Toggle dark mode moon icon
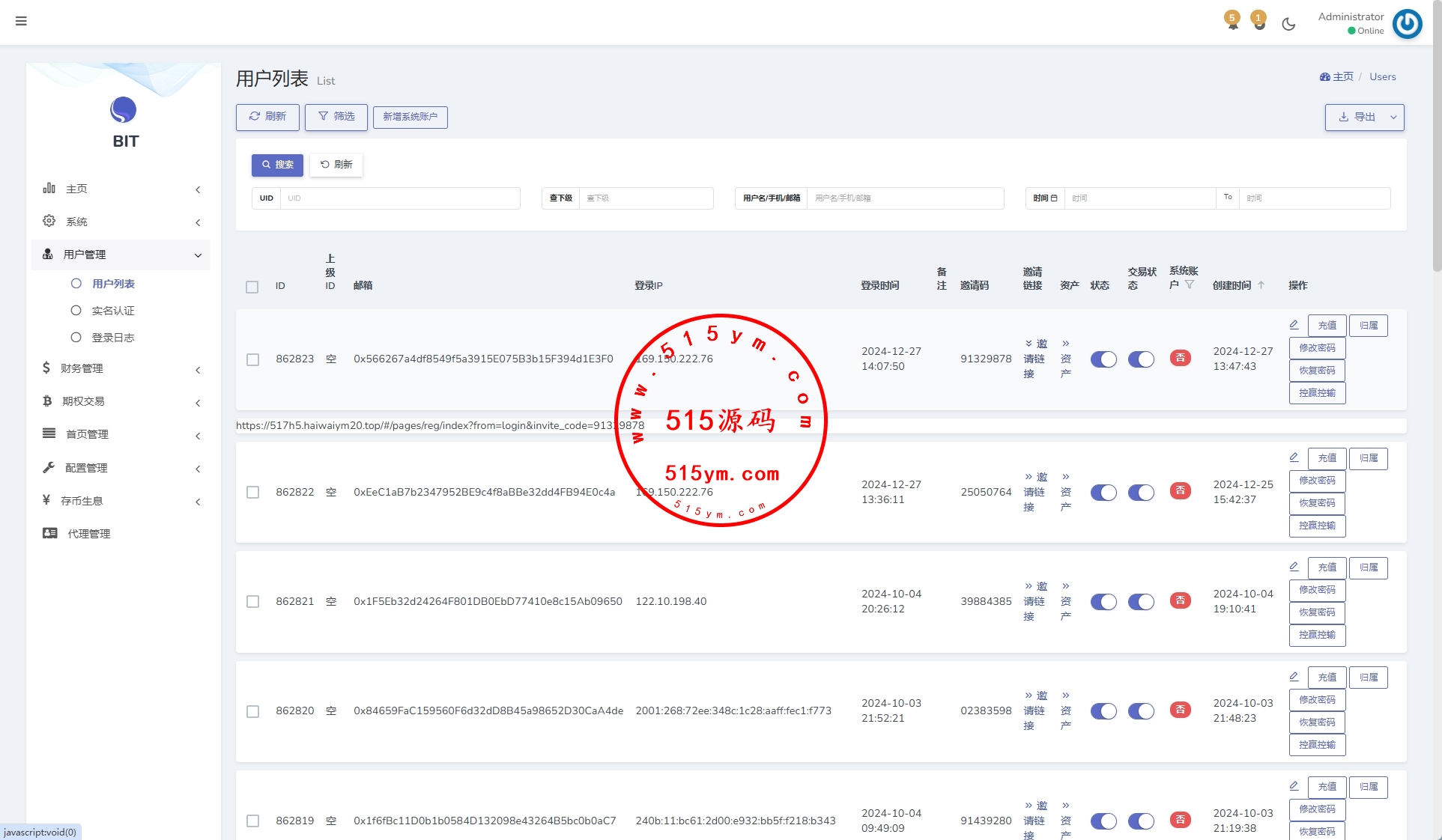The width and height of the screenshot is (1442, 840). 1288,24
